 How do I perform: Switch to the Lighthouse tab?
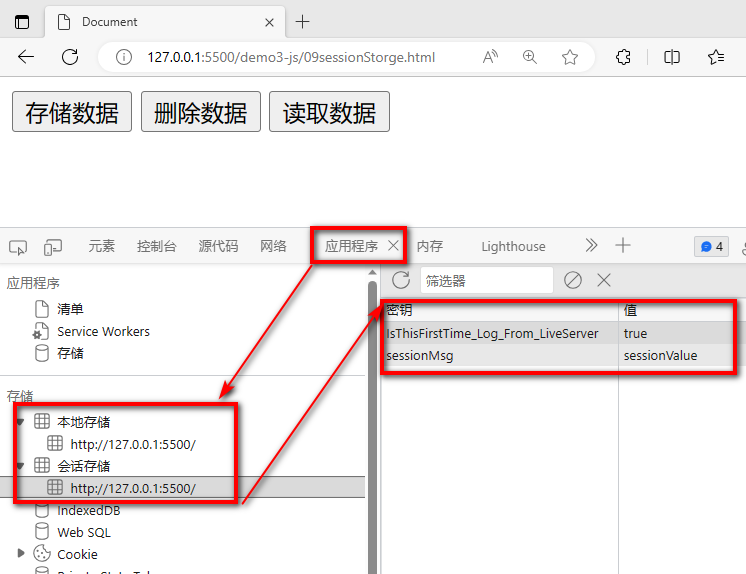513,246
